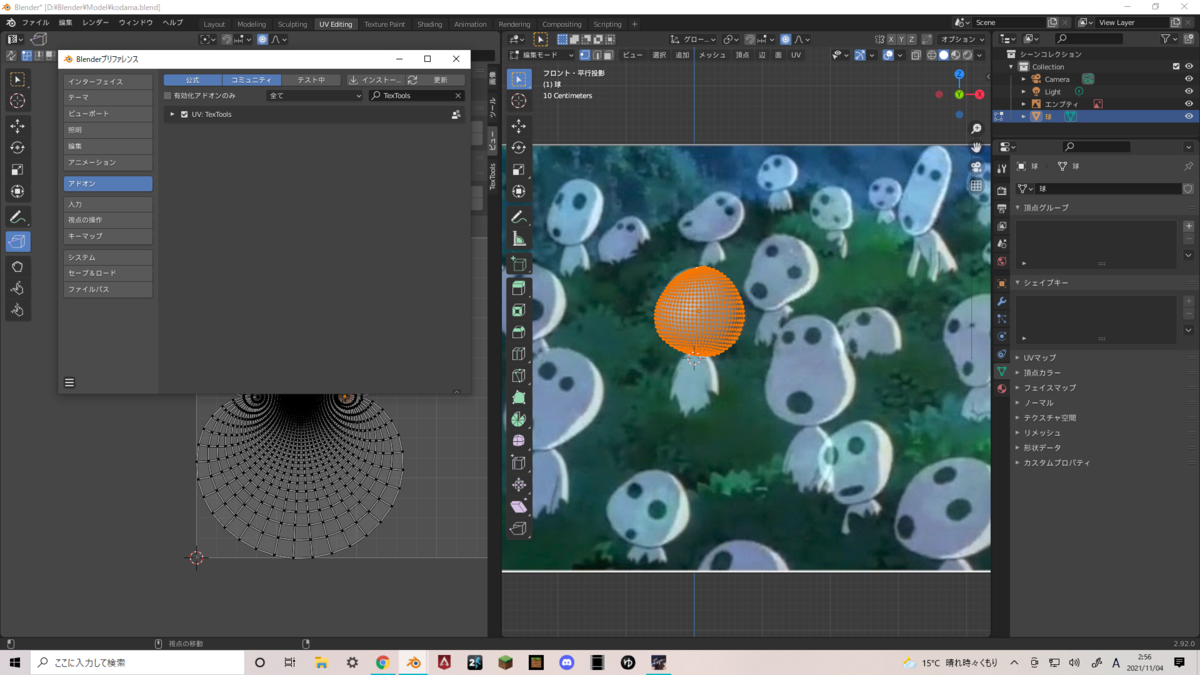Open the 全て category dropdown
This screenshot has width=1200, height=675.
point(315,96)
